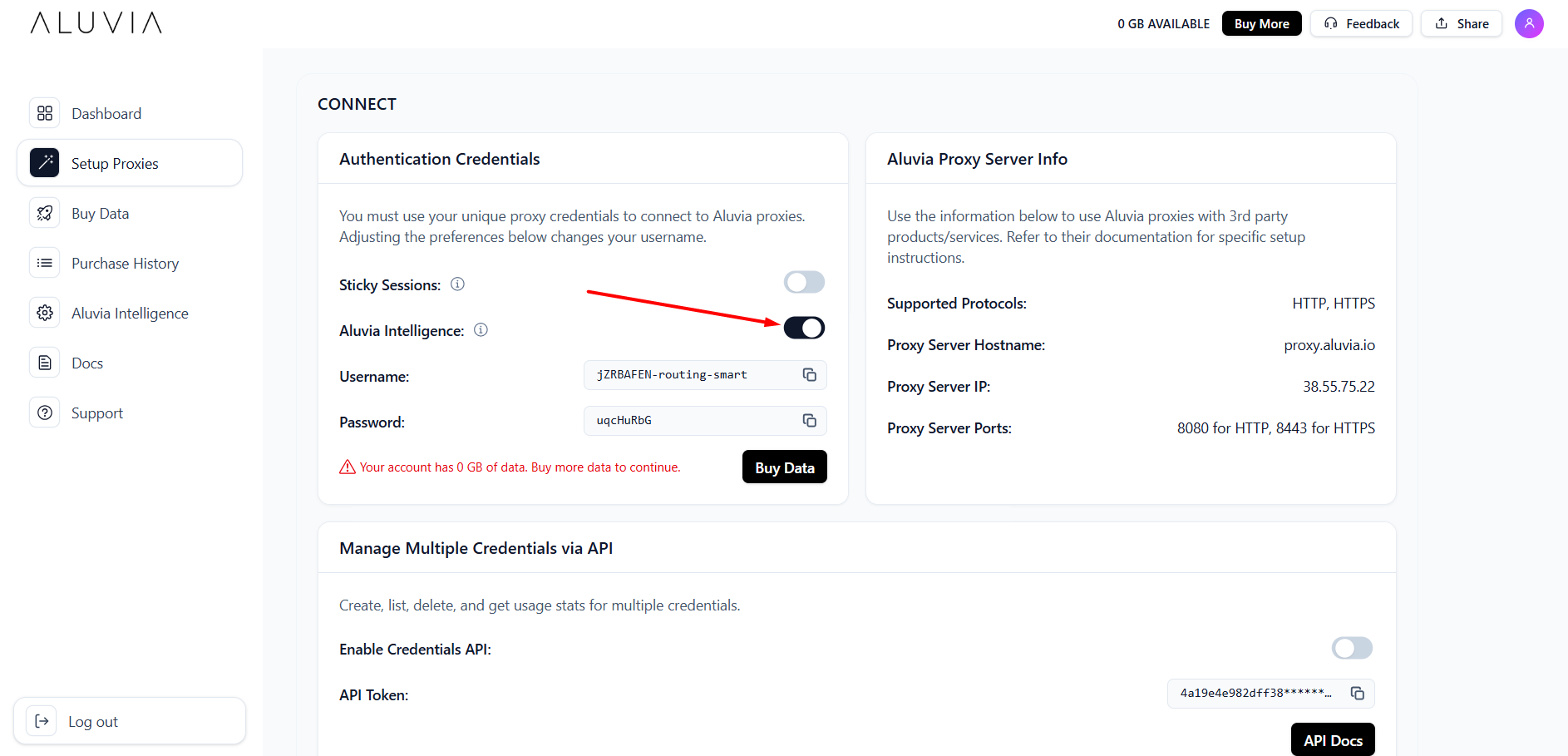Navigate to Aluvia Intelligence in the sidebar
Viewport: 1568px width, 756px height.
tap(130, 313)
